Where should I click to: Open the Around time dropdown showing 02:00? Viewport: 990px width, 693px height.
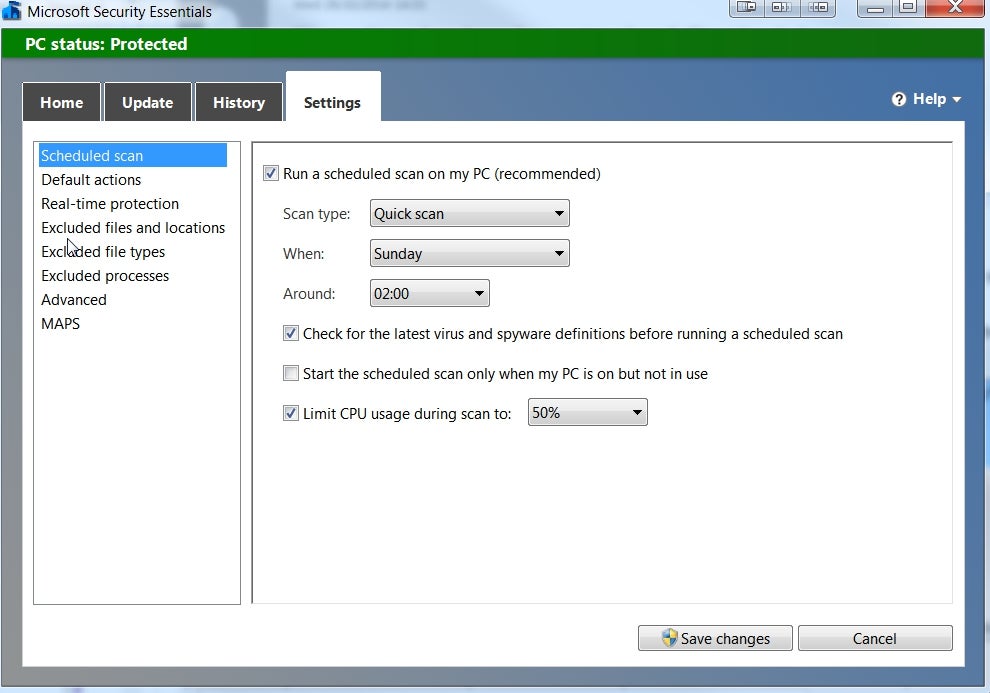pyautogui.click(x=429, y=293)
